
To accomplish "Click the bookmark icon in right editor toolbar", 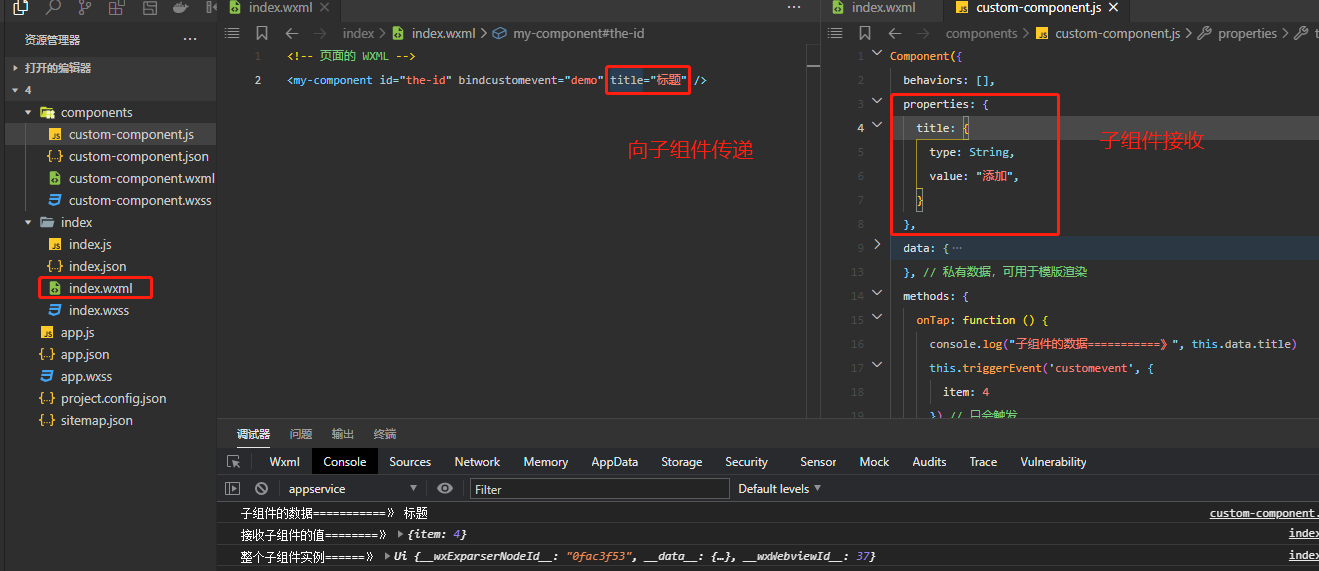I will pyautogui.click(x=865, y=33).
